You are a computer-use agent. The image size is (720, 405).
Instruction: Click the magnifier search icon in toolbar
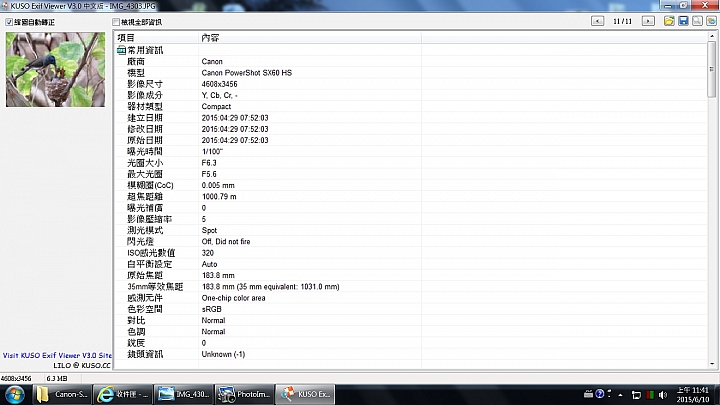click(698, 21)
